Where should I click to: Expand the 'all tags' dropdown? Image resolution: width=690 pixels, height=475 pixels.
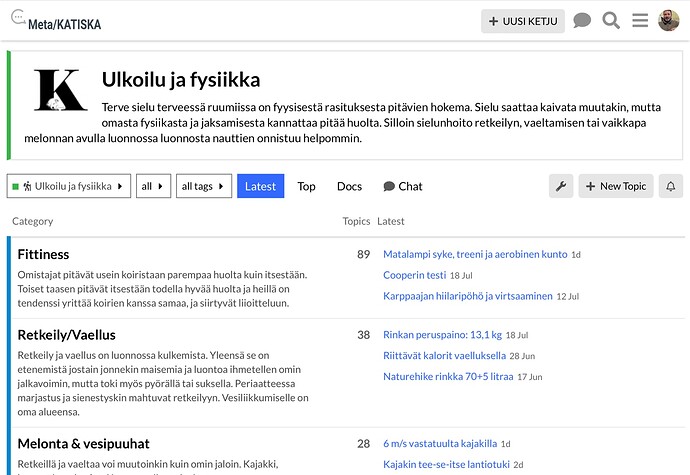[x=204, y=186]
